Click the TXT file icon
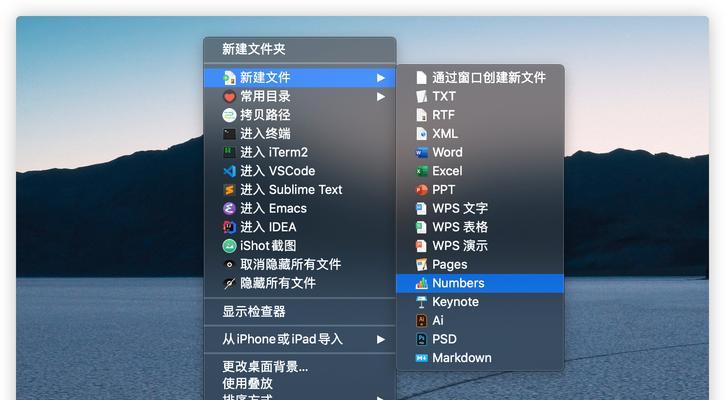The height and width of the screenshot is (400, 725). [421, 97]
